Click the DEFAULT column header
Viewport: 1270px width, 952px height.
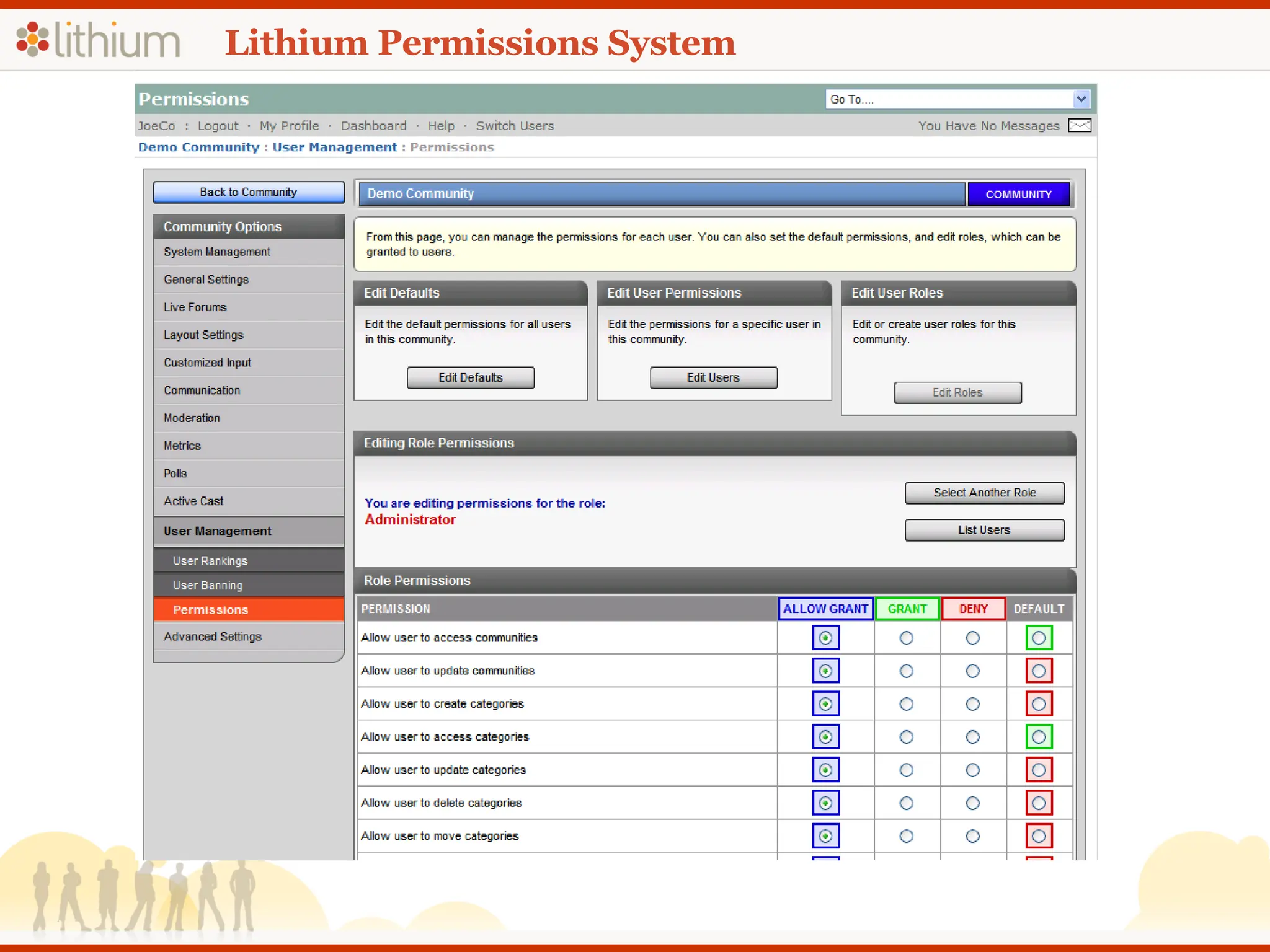tap(1039, 609)
